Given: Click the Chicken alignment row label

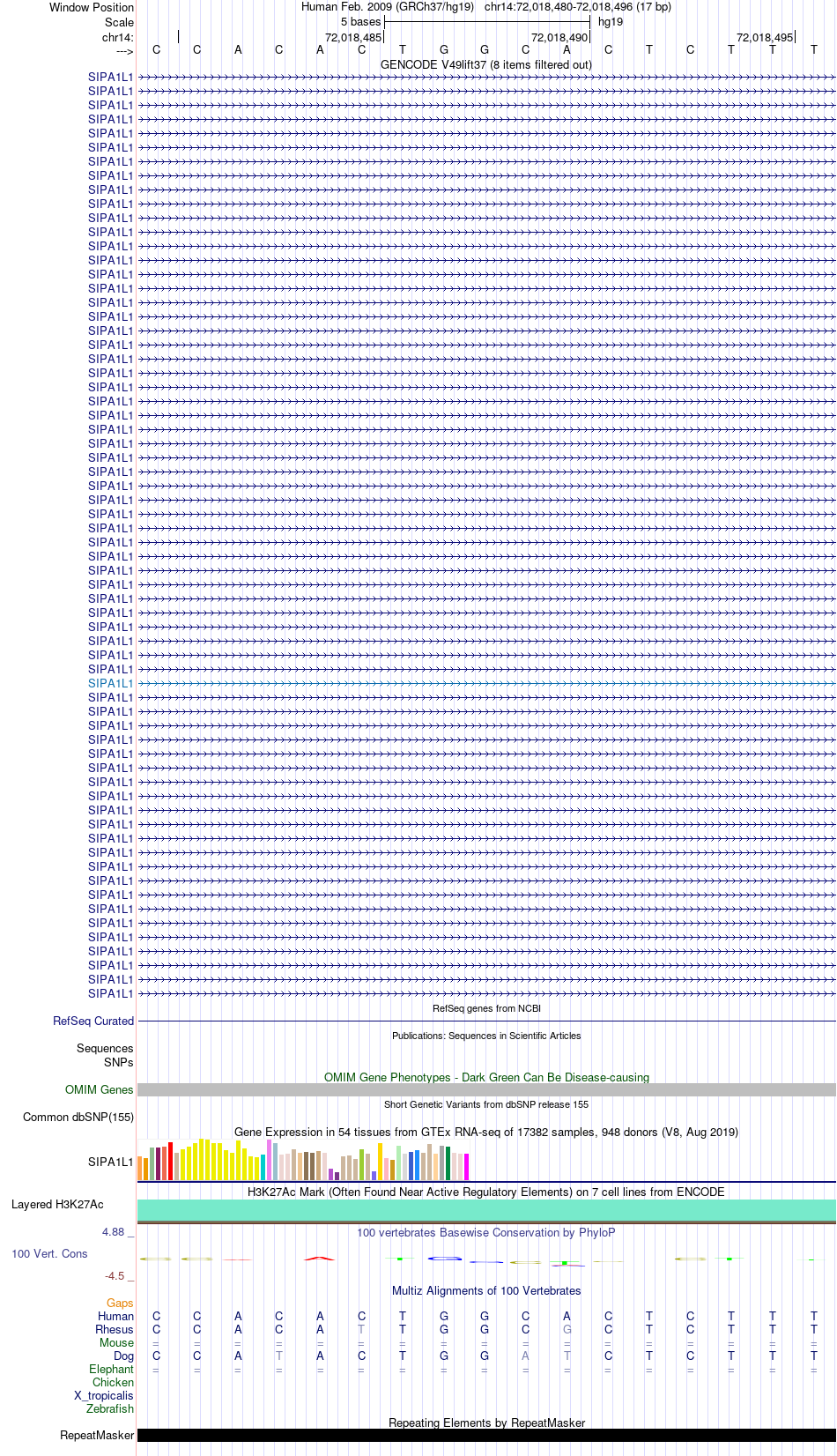Looking at the screenshot, I should coord(113,1382).
